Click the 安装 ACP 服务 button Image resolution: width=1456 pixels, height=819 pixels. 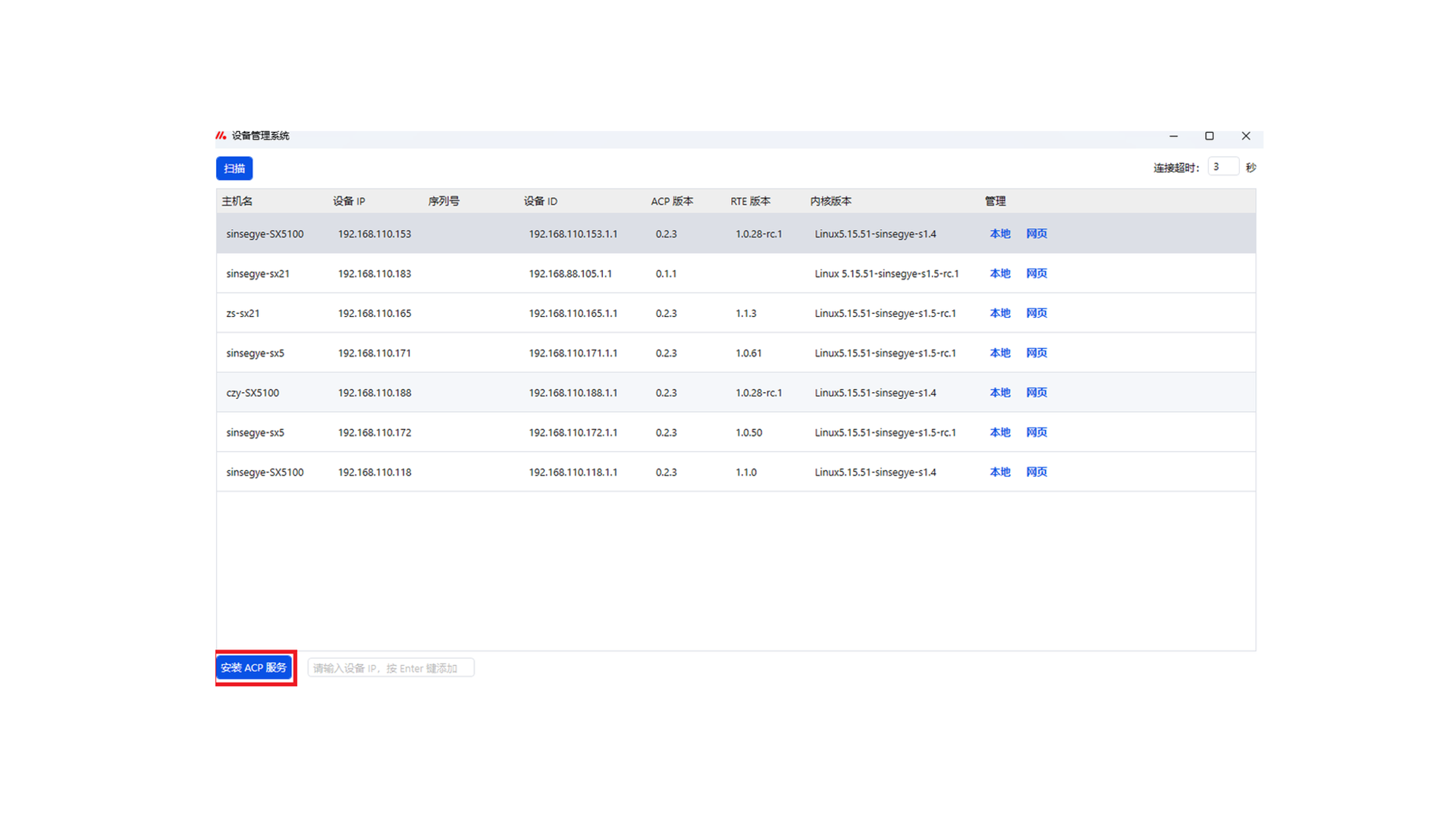coord(254,667)
